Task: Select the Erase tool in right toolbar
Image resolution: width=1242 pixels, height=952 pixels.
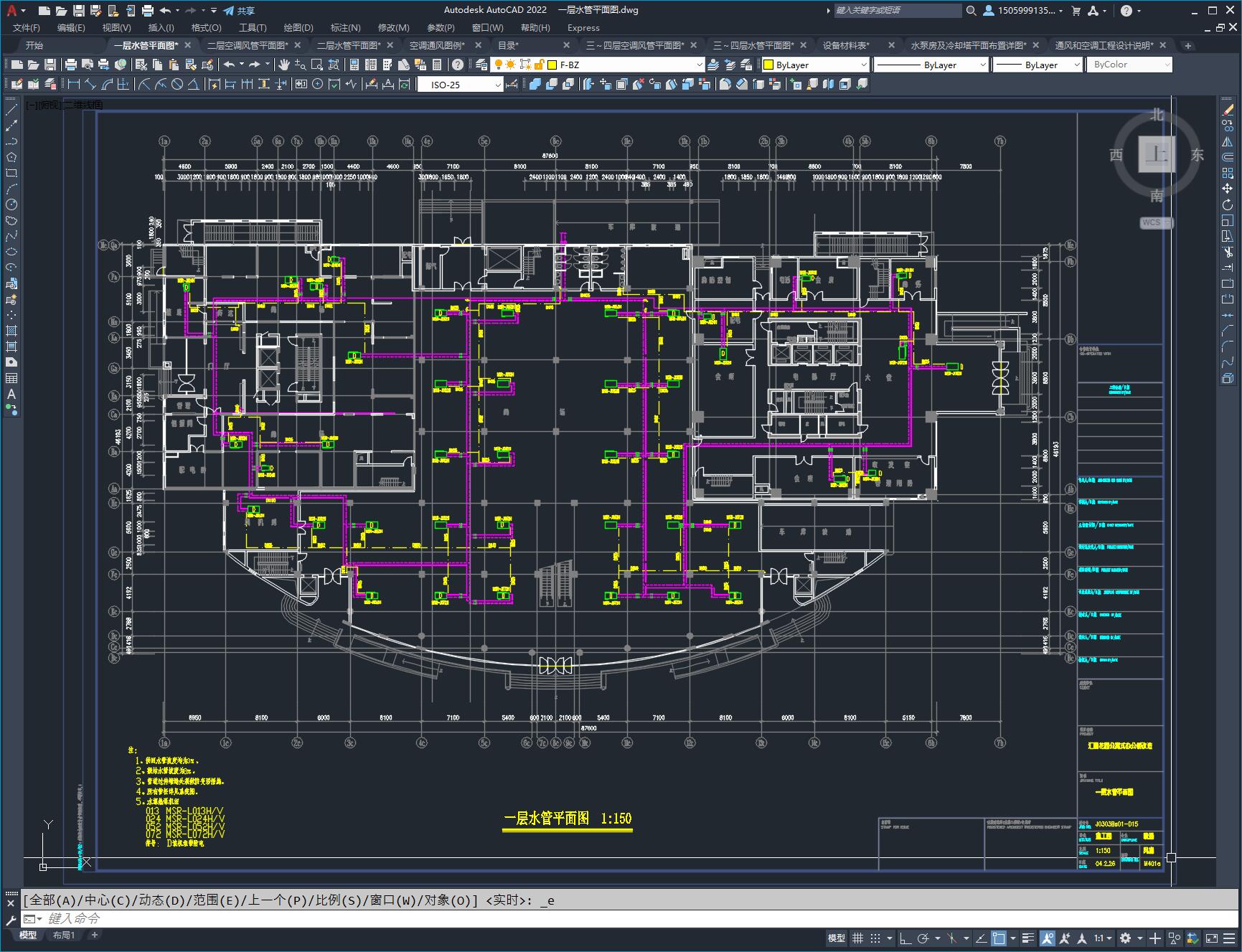Action: (1228, 110)
